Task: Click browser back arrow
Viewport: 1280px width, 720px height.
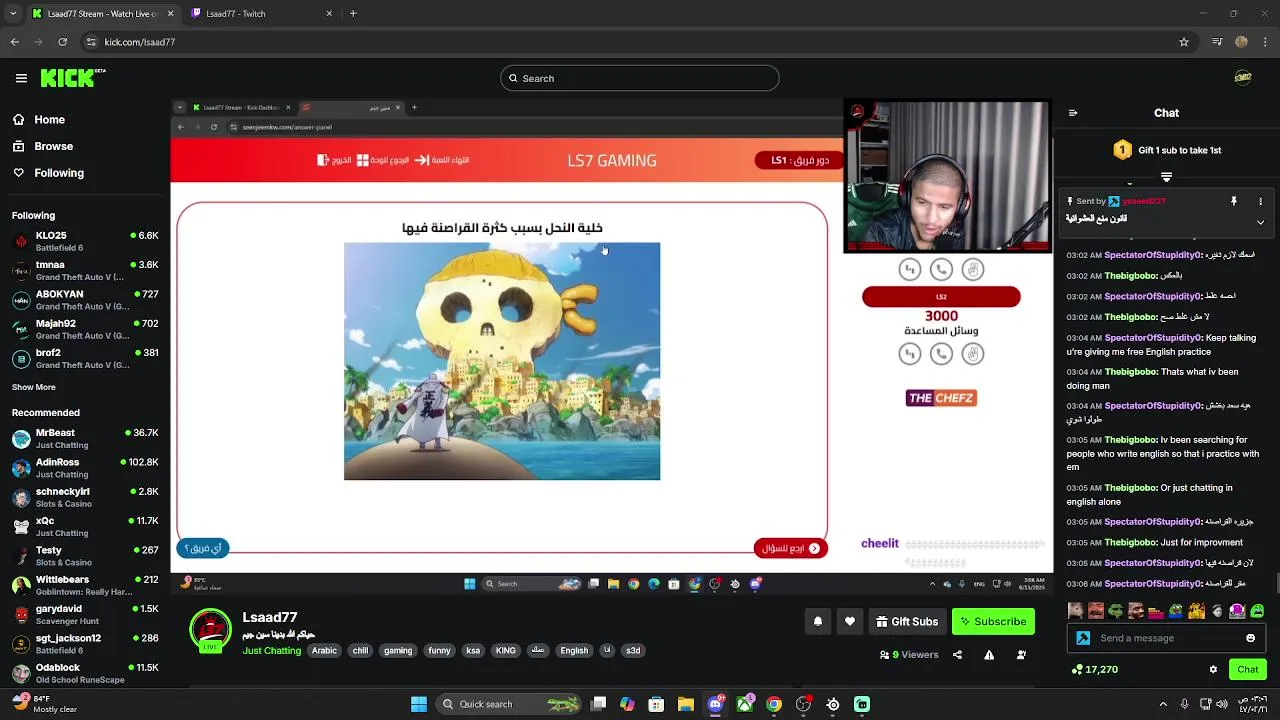Action: coord(14,42)
